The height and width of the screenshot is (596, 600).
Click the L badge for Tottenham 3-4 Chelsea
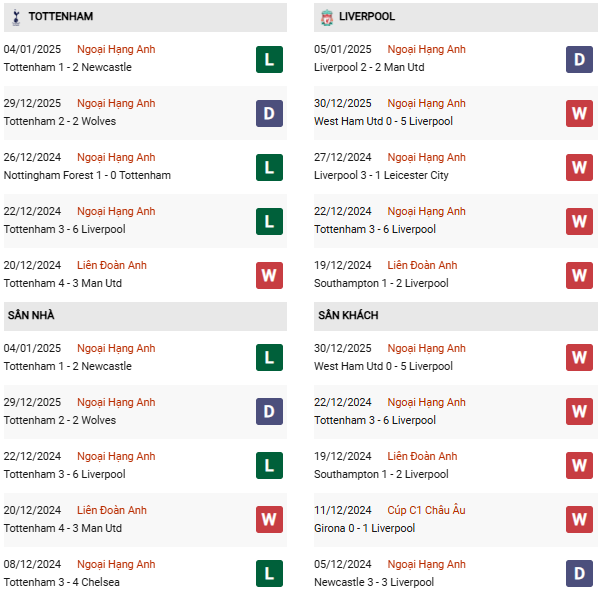[x=269, y=573]
